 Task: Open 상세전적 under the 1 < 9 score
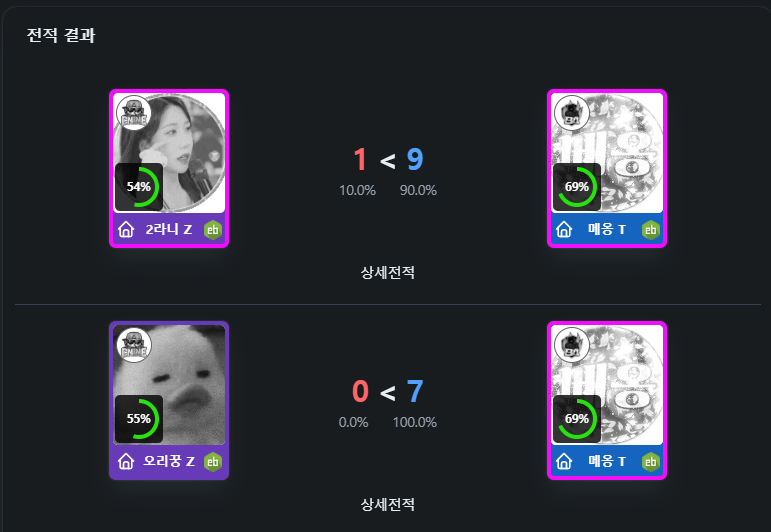[x=387, y=272]
